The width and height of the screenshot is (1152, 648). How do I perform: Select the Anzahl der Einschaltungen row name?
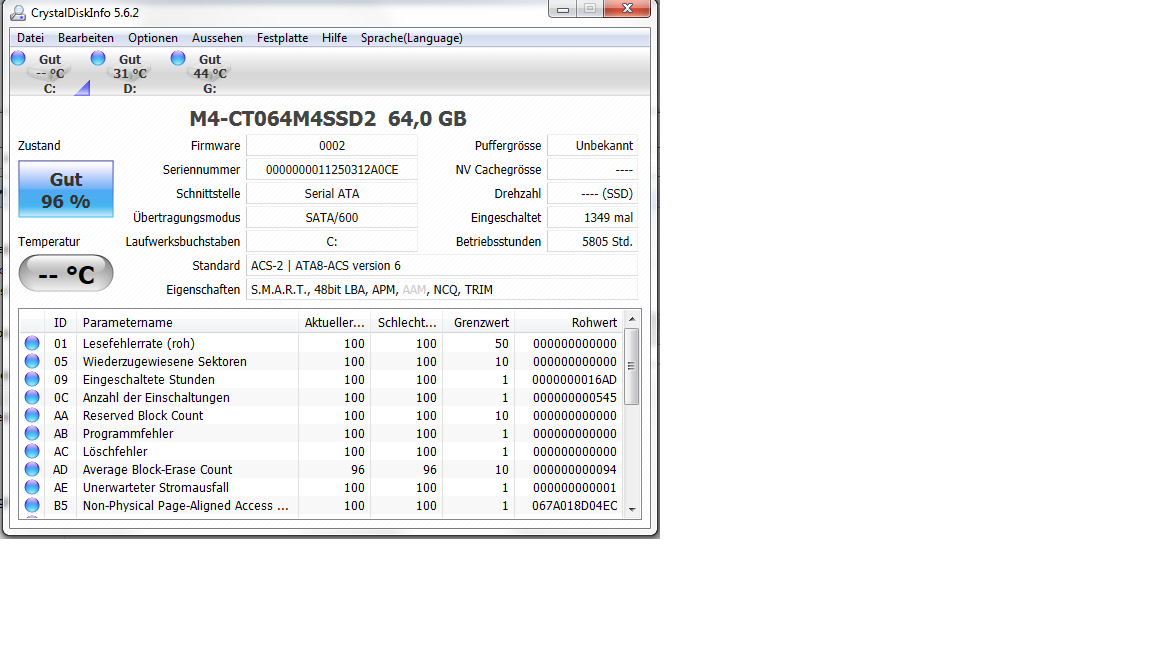(x=156, y=397)
